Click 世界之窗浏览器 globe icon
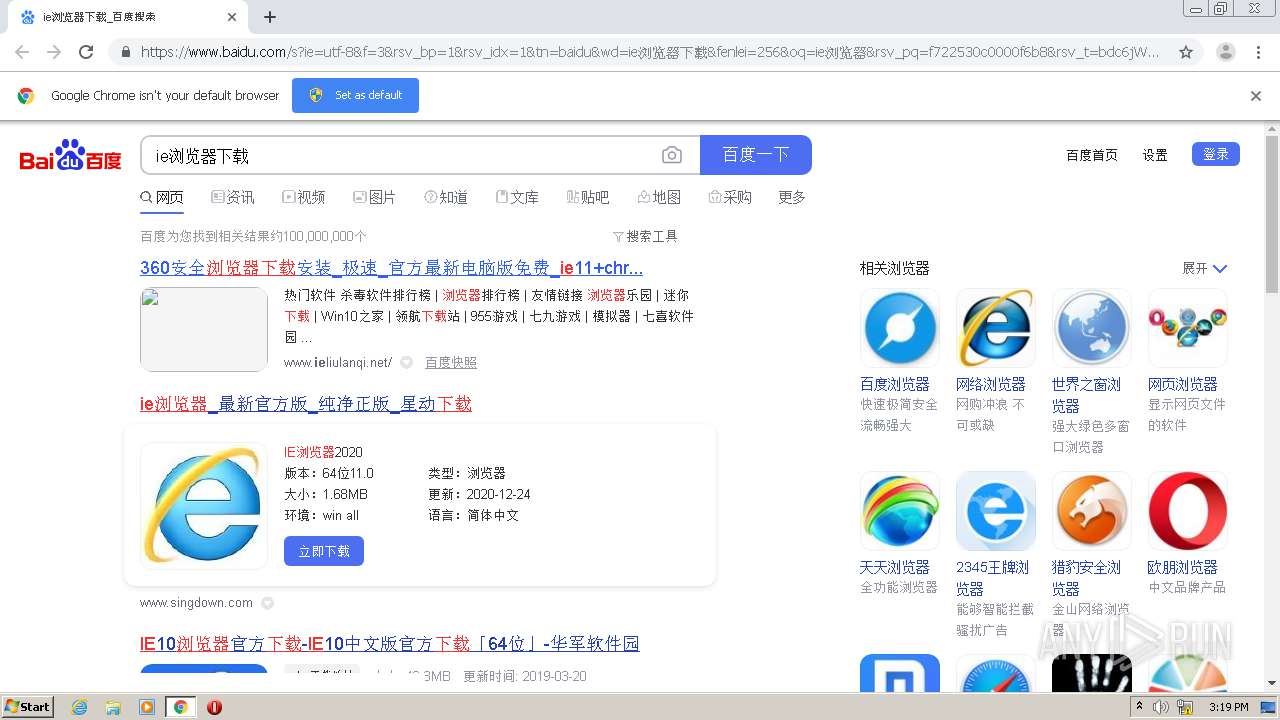The width and height of the screenshot is (1280, 720). tap(1092, 329)
